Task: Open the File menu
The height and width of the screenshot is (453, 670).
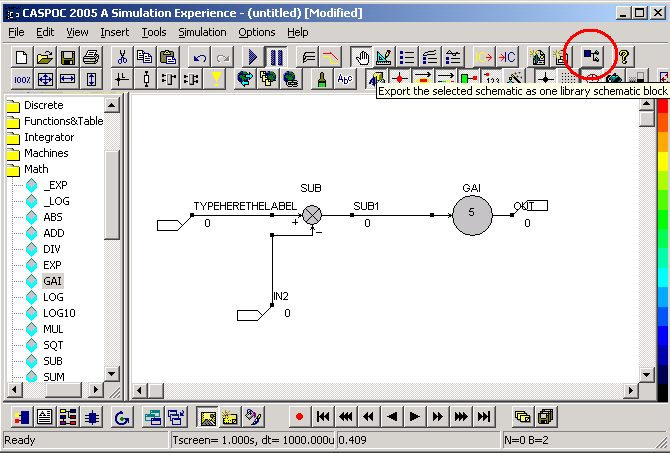Action: tap(16, 32)
